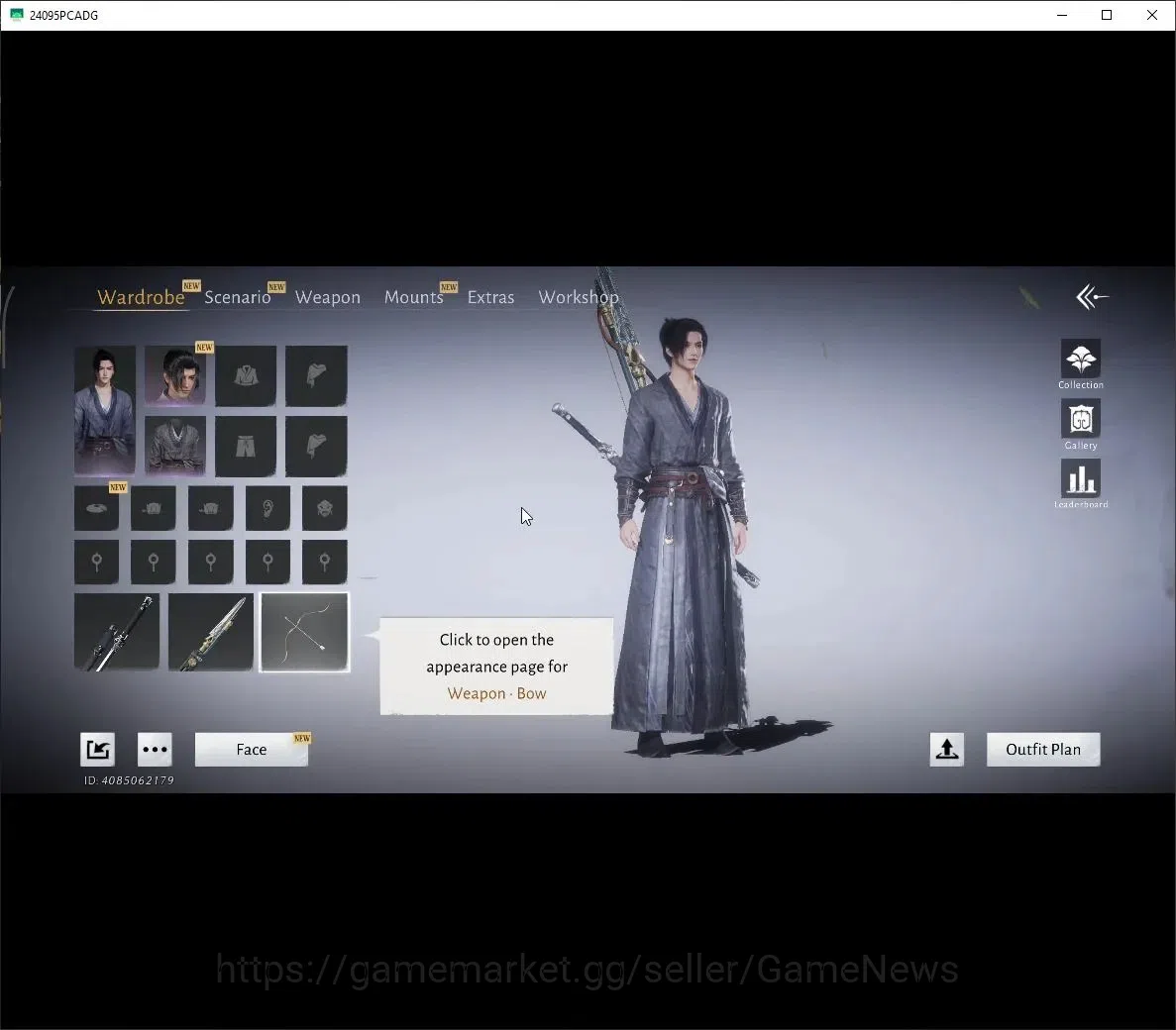The height and width of the screenshot is (1030, 1176).
Task: Open the empty trousers clothing slot
Action: [246, 446]
